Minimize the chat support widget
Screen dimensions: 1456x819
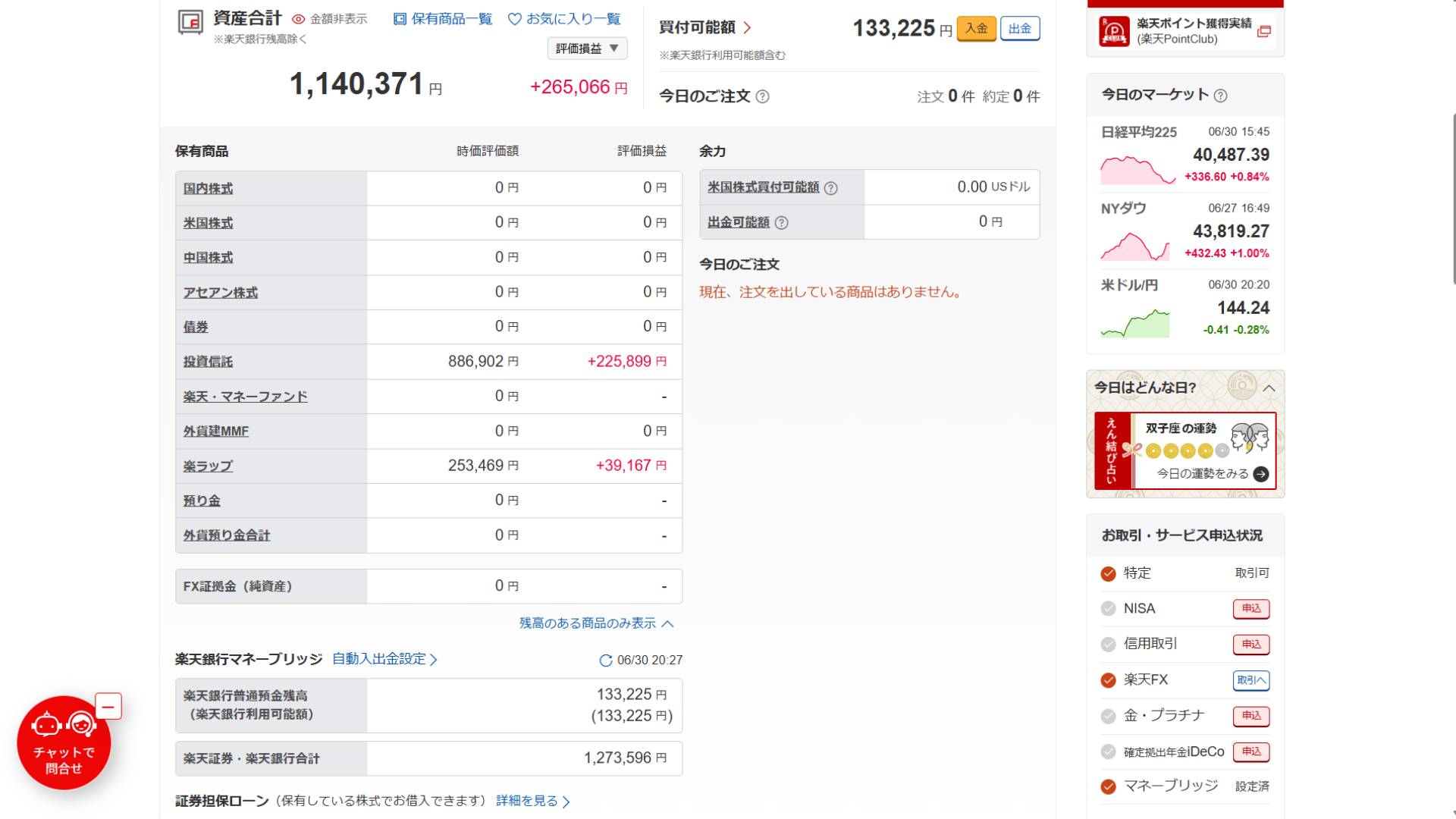point(108,707)
